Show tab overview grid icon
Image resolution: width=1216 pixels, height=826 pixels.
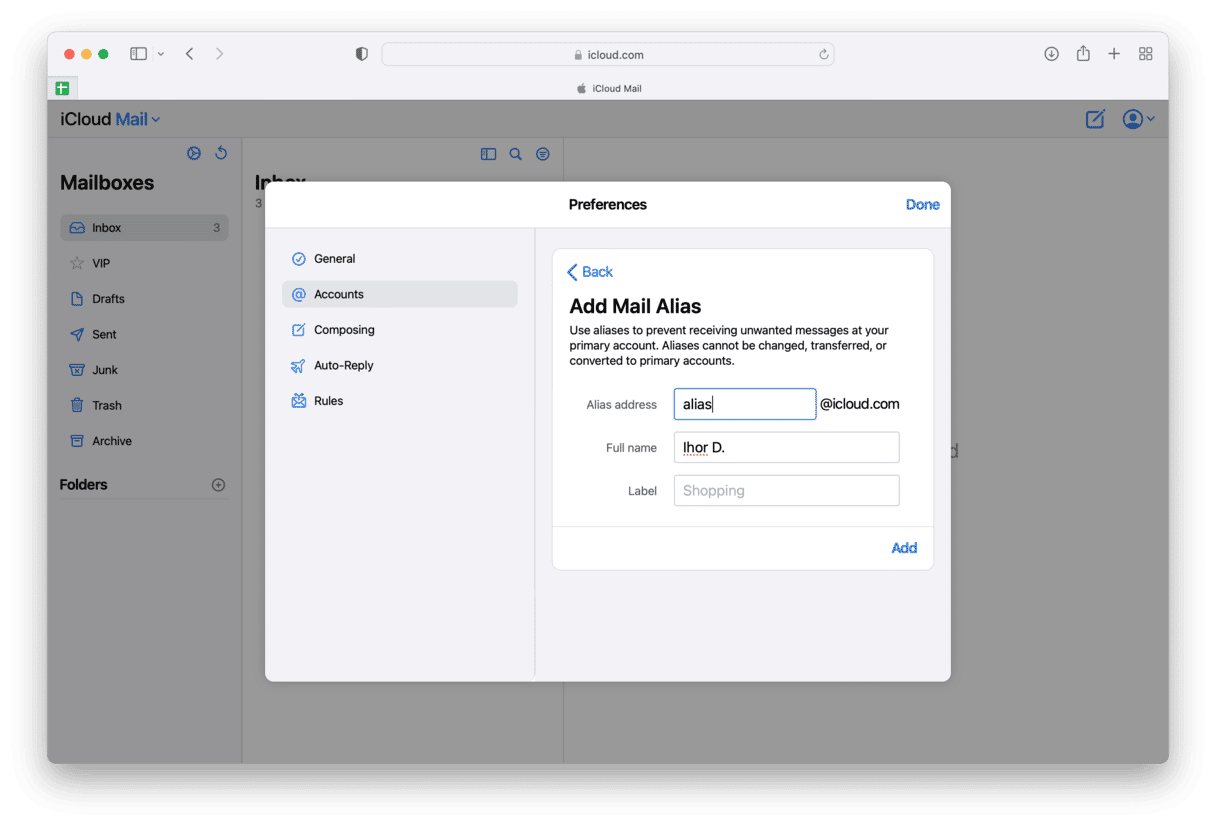coord(1146,54)
